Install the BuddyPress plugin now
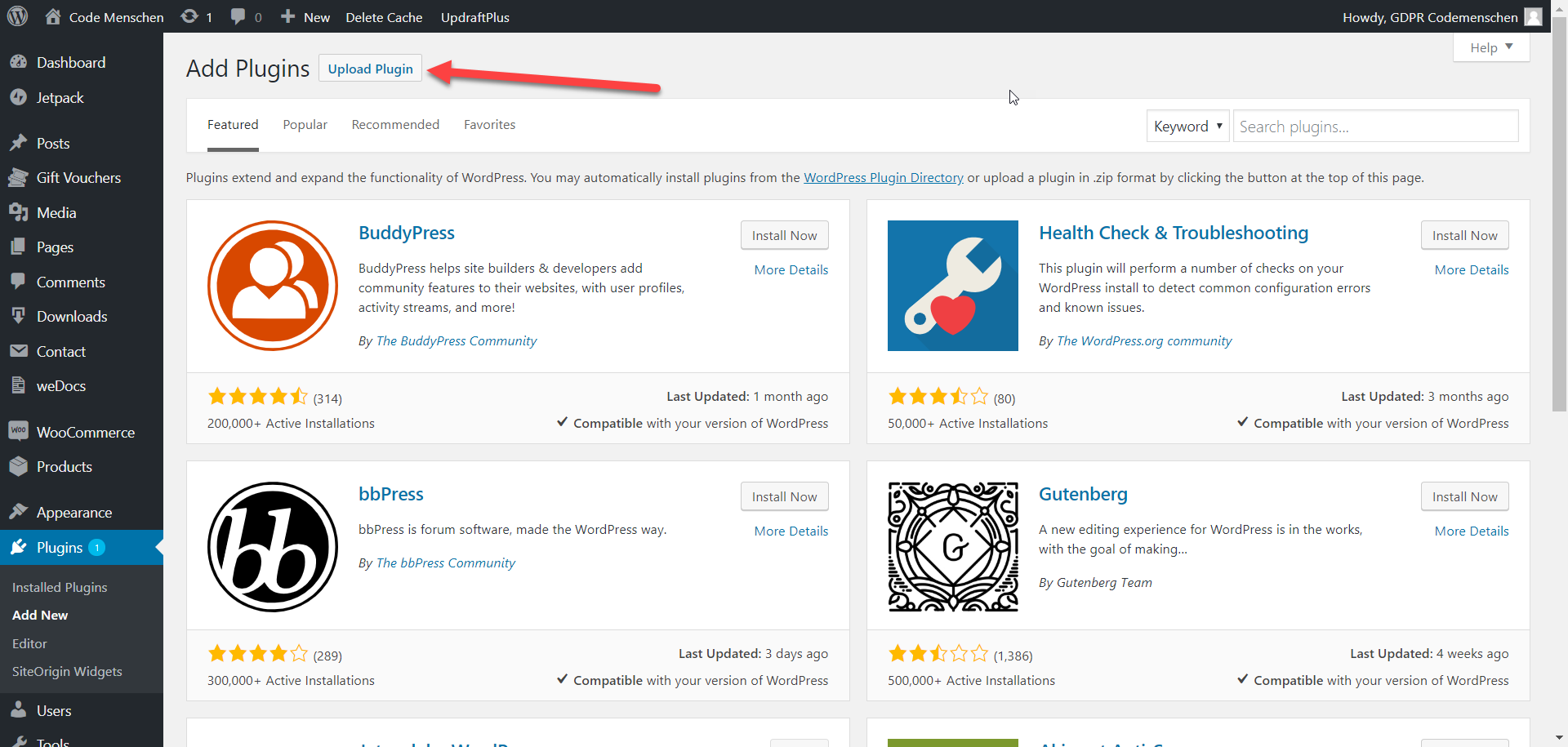The image size is (1568, 747). point(784,235)
